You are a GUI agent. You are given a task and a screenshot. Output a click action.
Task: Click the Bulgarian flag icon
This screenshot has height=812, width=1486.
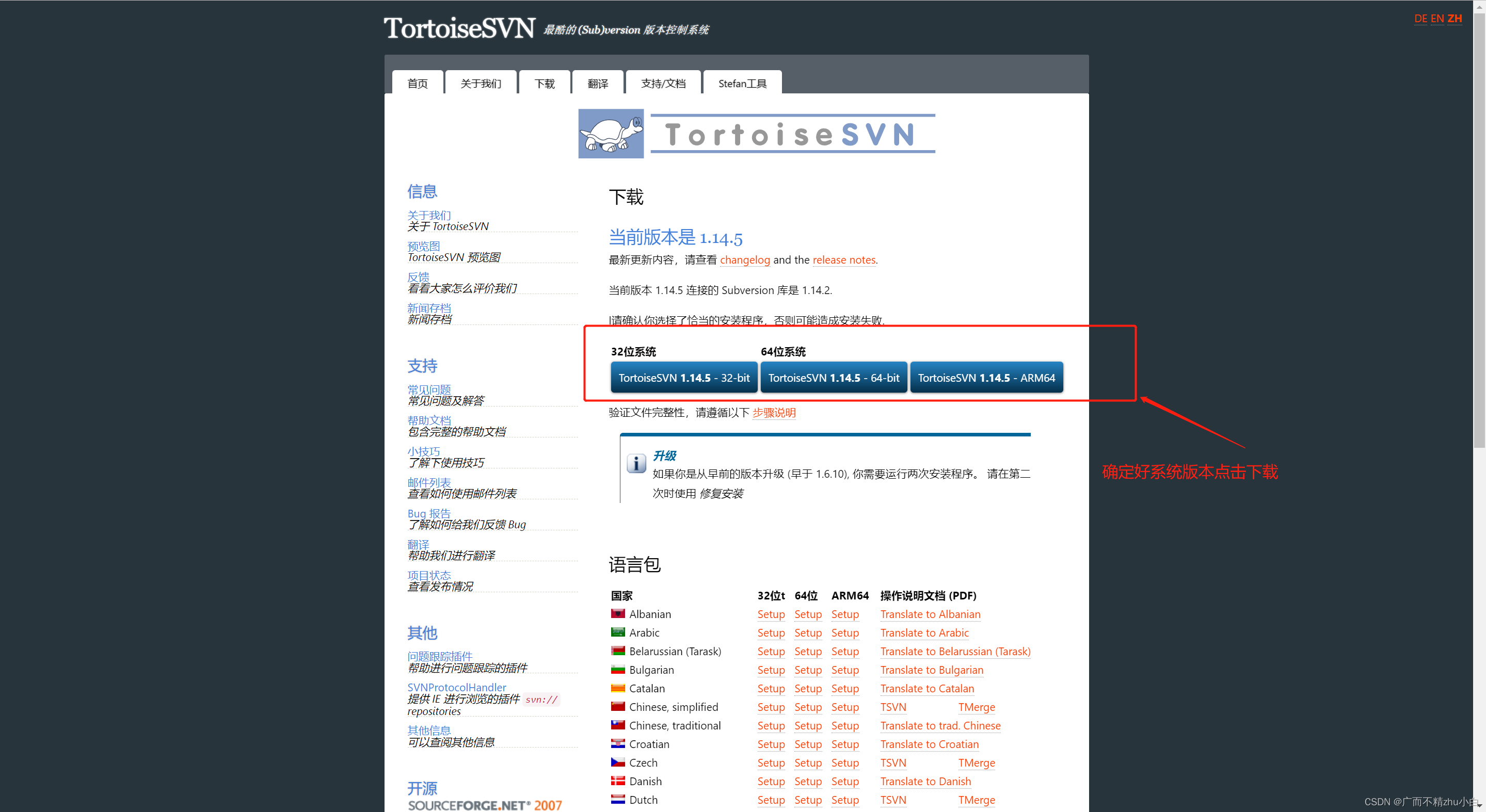pyautogui.click(x=618, y=669)
